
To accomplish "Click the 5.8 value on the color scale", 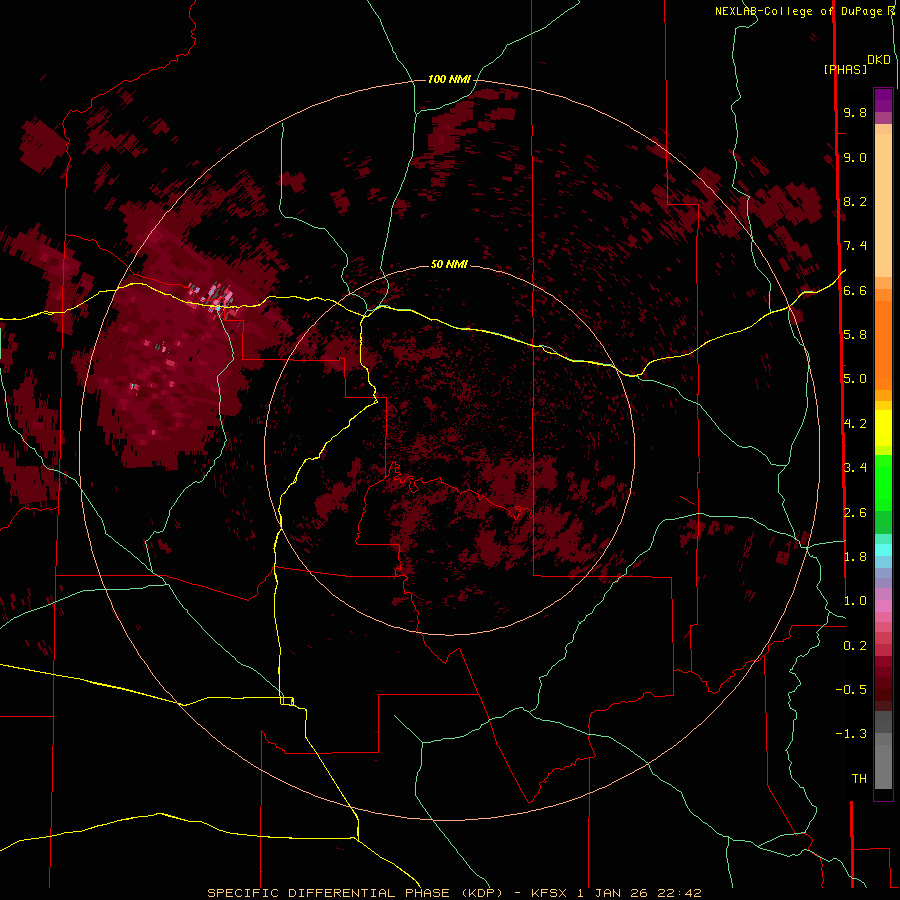I will click(x=855, y=334).
